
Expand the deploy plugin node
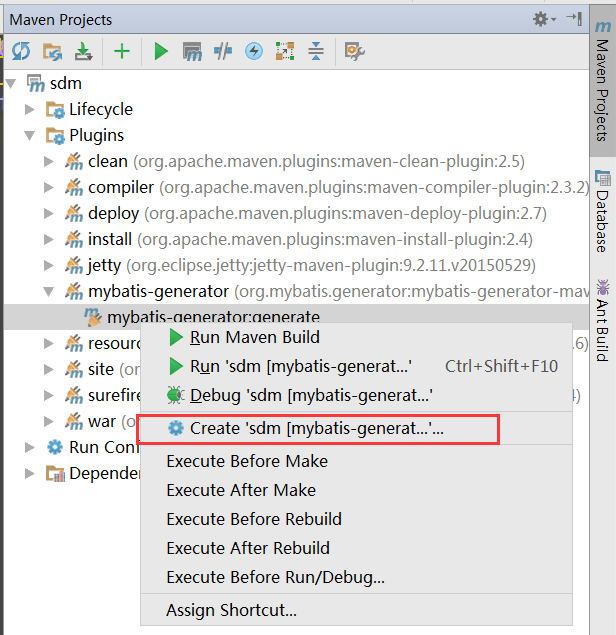tap(49, 213)
